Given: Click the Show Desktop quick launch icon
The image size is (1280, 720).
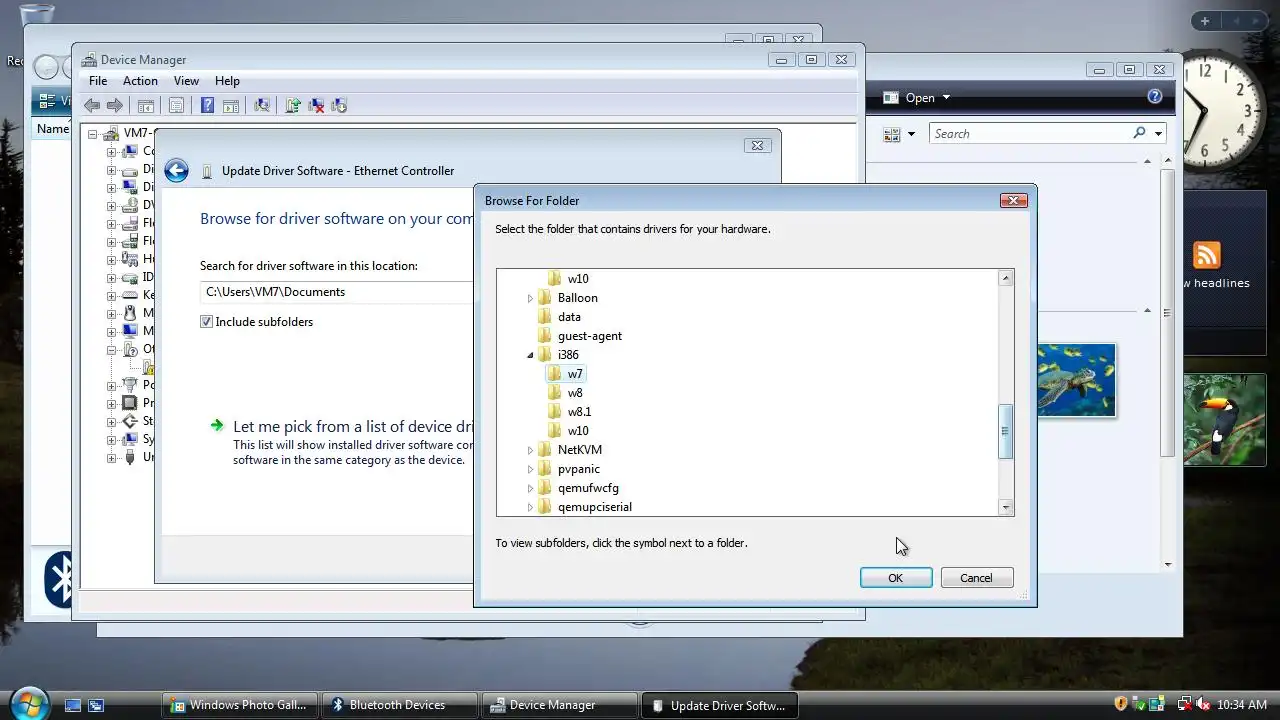Looking at the screenshot, I should click(73, 705).
